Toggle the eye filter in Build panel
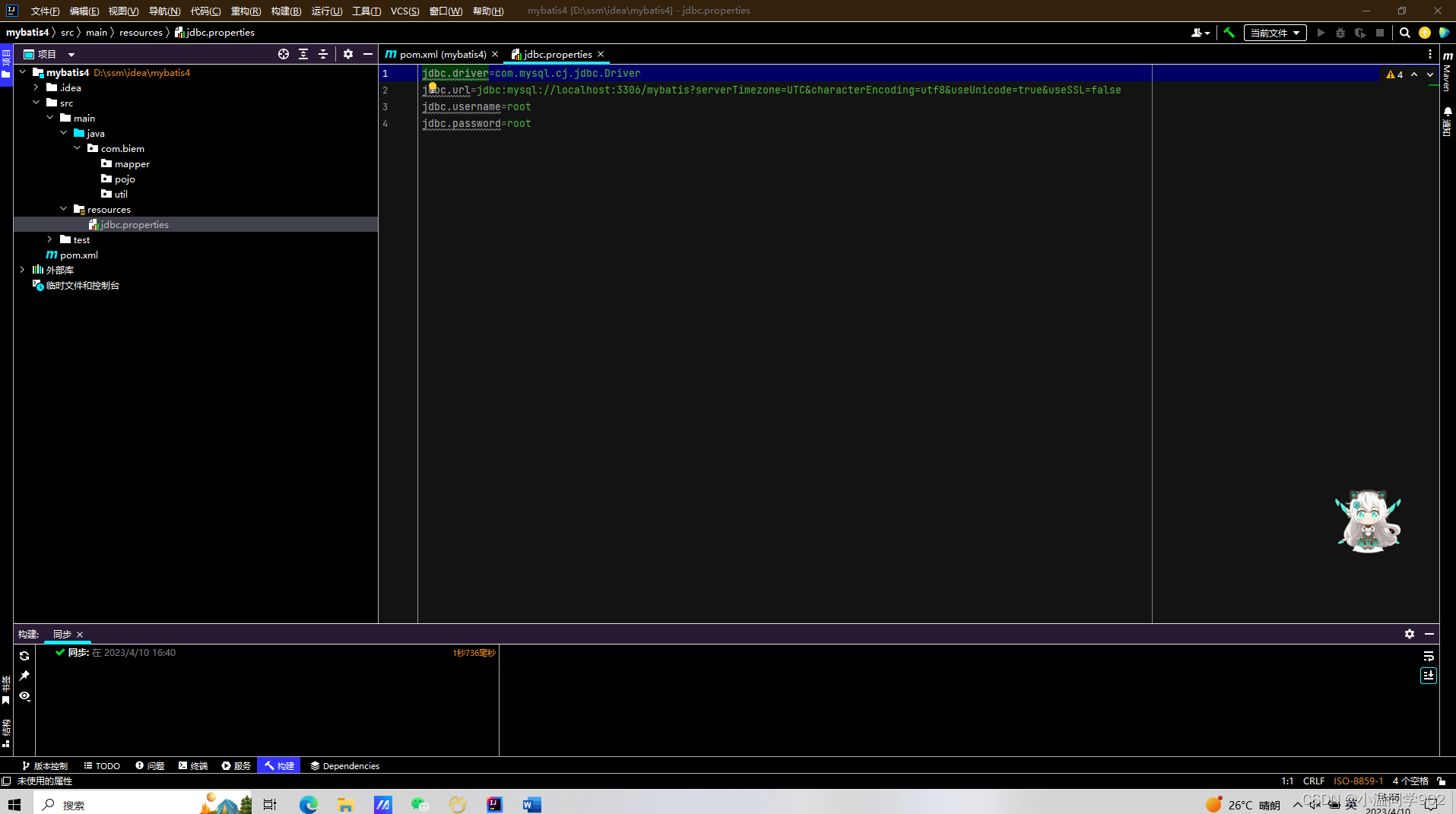The image size is (1456, 814). tap(24, 696)
